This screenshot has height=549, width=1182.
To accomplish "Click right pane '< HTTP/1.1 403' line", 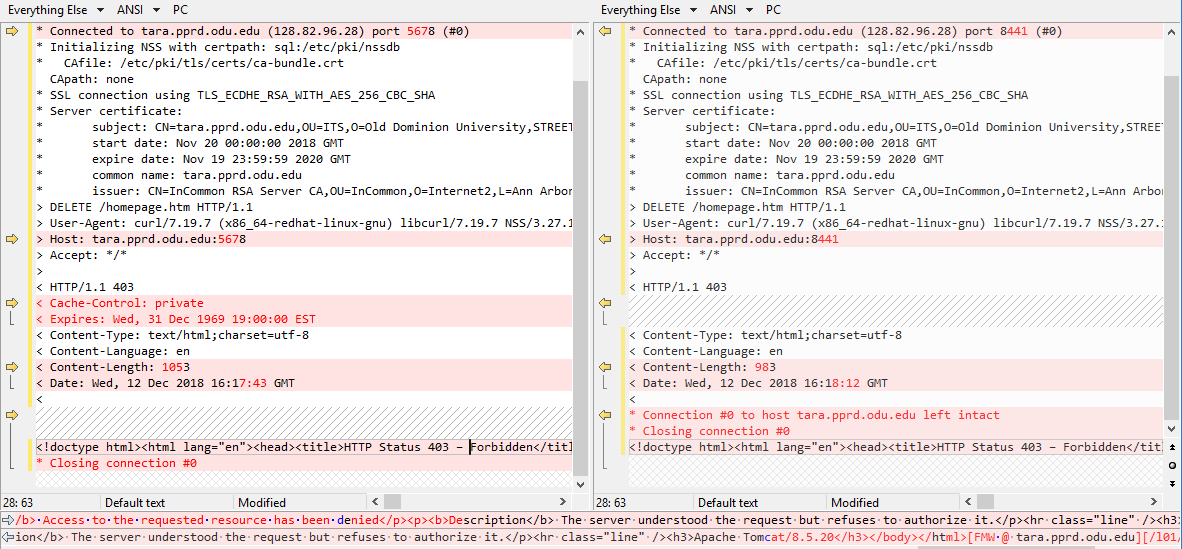I will tap(896, 287).
